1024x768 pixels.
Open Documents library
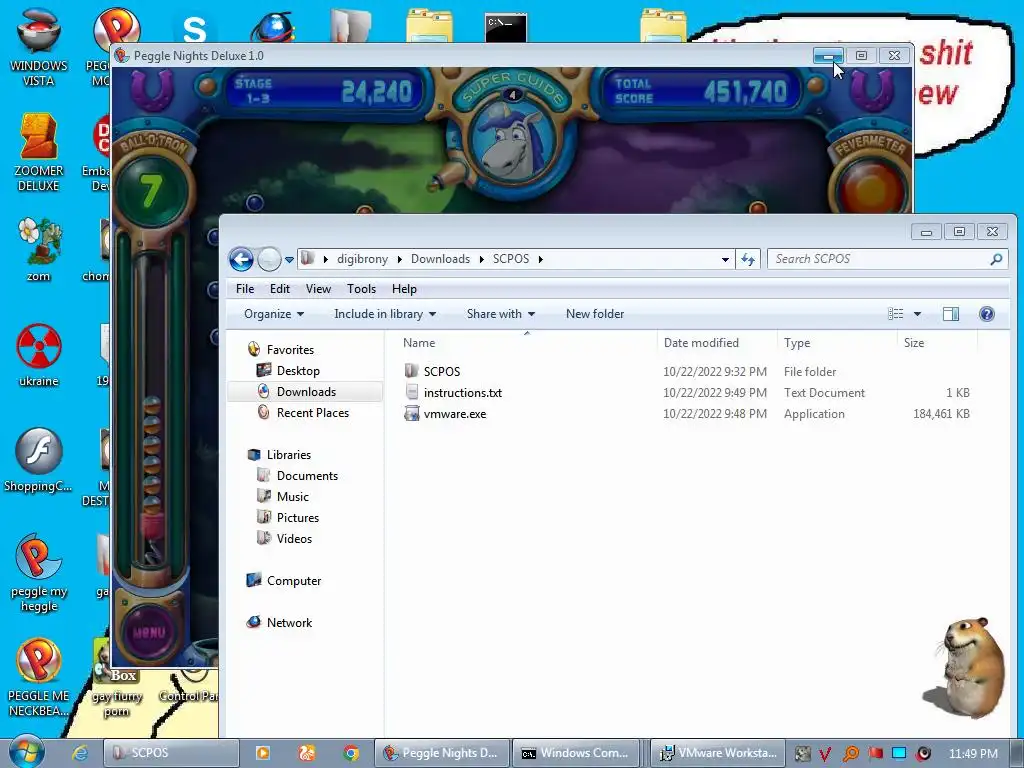307,476
